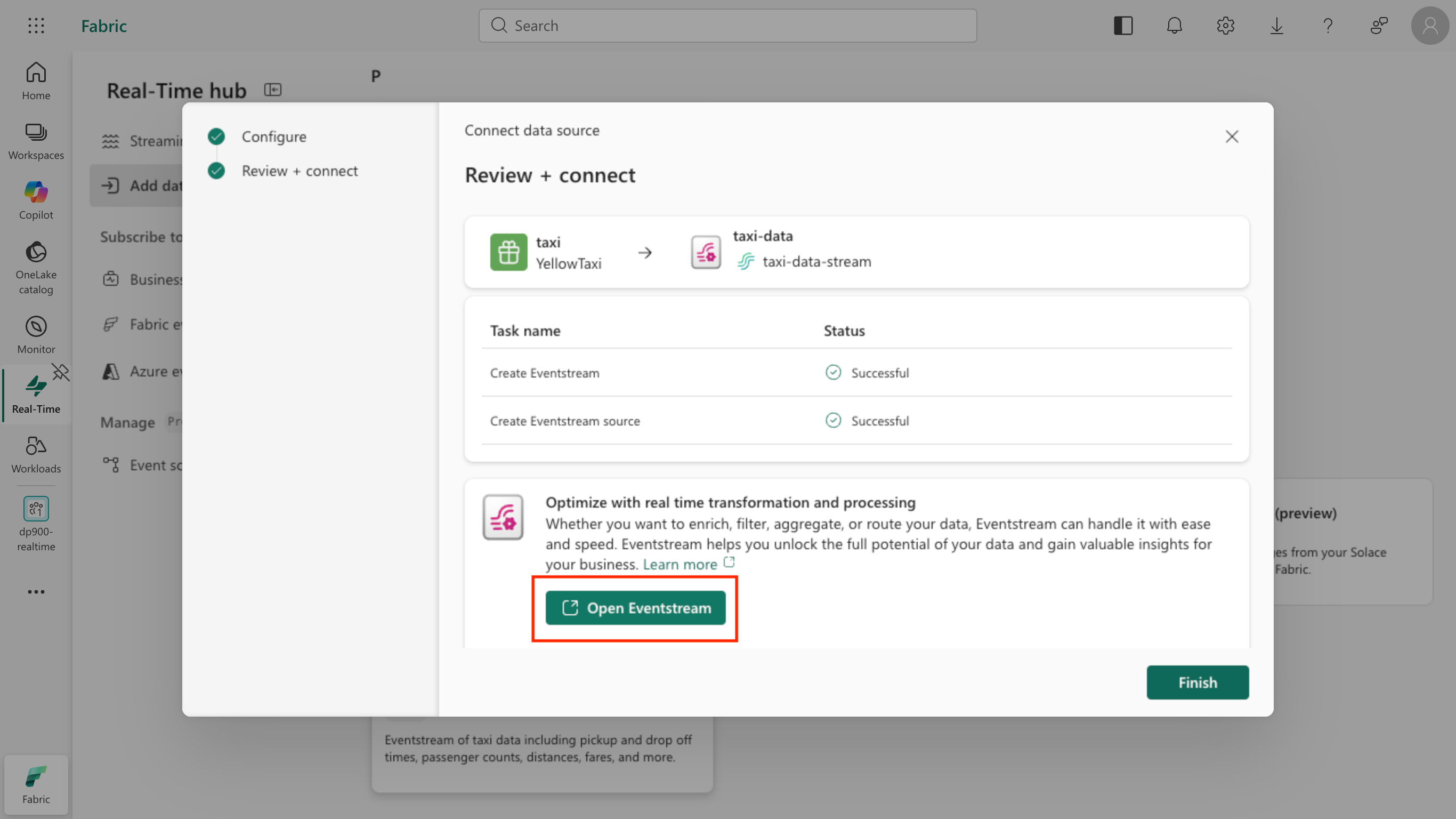
Task: Select the Review + connect step
Action: [282, 171]
